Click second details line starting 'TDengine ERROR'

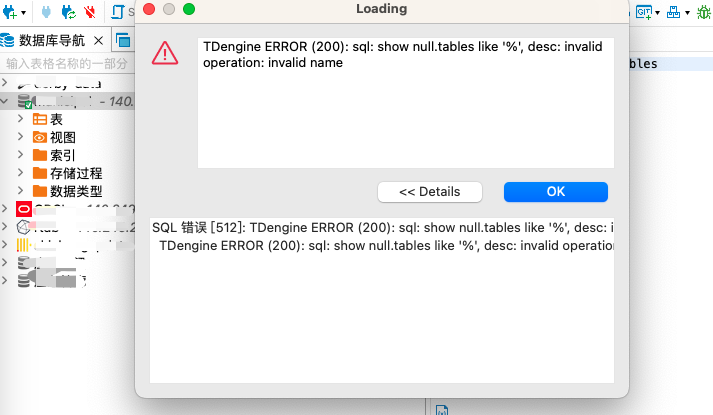click(x=387, y=245)
